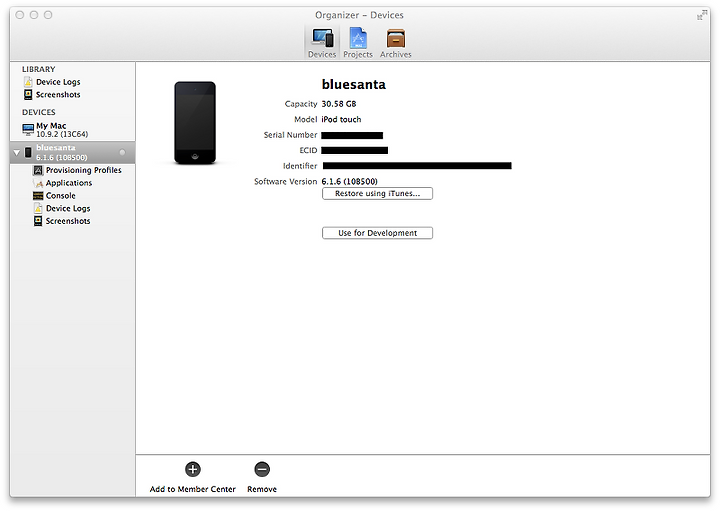Open Provisioning Profiles for bluesanta

click(84, 170)
